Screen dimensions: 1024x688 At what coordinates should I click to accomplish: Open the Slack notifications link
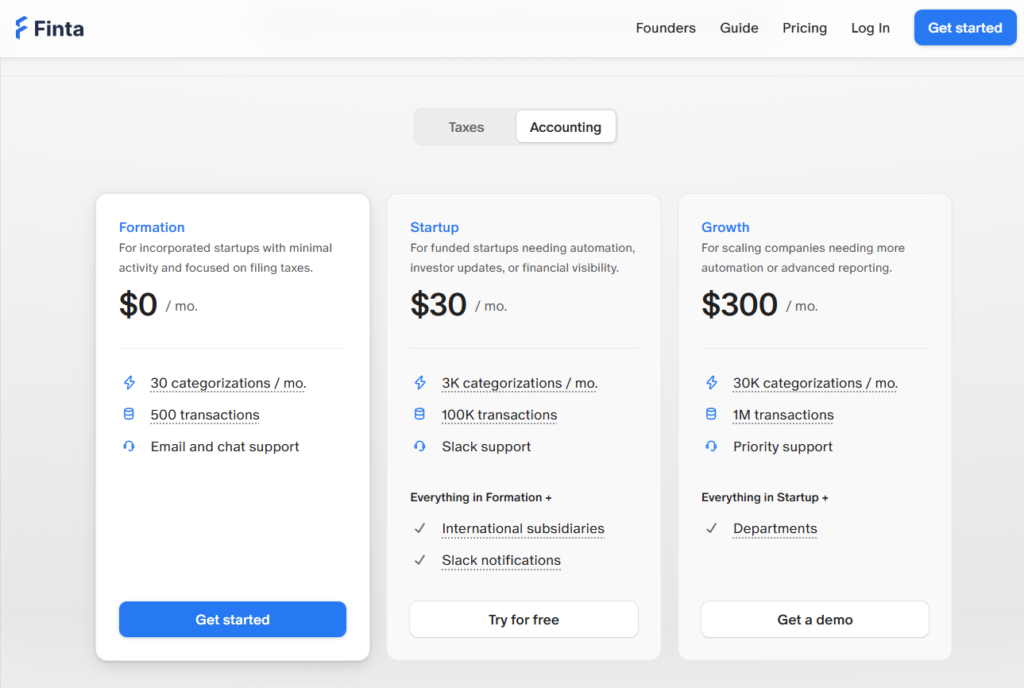coord(501,560)
